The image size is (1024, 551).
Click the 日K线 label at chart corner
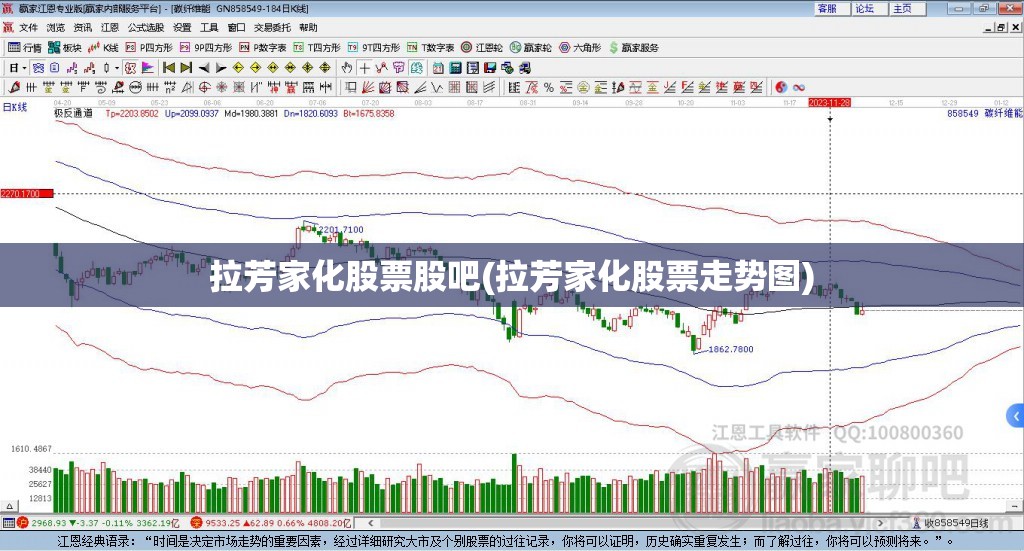pos(14,107)
